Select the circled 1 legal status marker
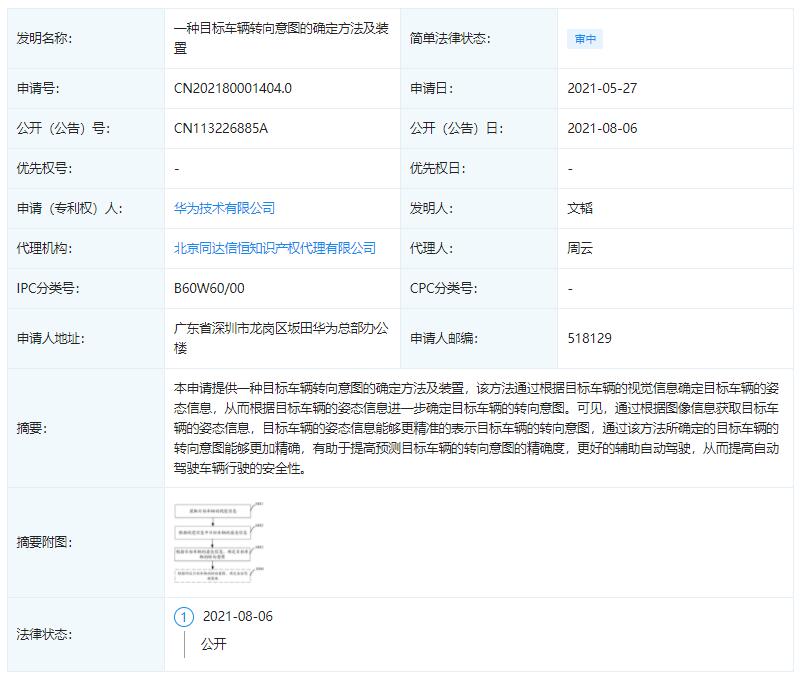This screenshot has width=800, height=679. pos(182,617)
